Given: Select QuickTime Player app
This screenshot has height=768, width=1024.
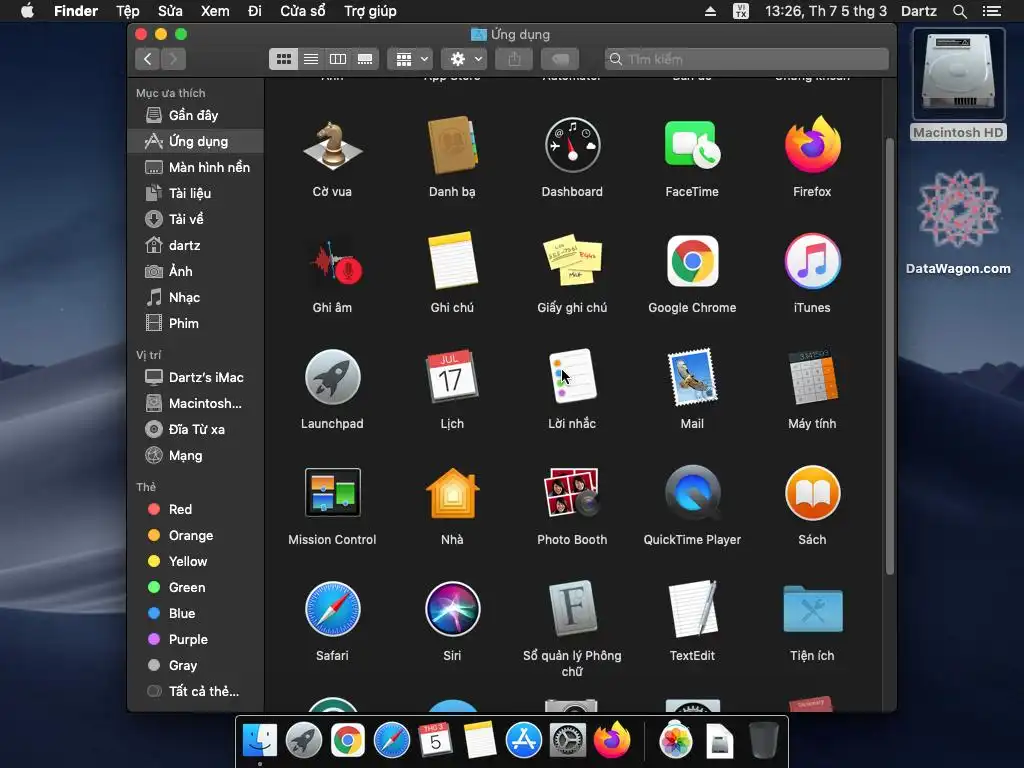Looking at the screenshot, I should coord(692,493).
